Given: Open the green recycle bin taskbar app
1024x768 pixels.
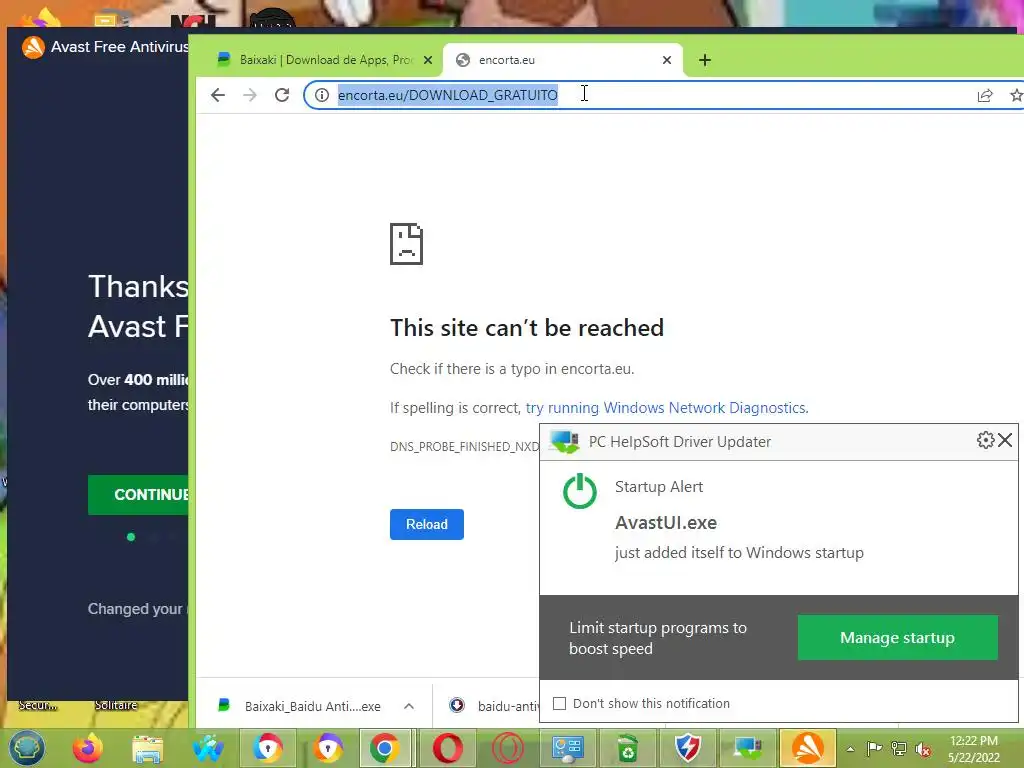Looking at the screenshot, I should (628, 748).
